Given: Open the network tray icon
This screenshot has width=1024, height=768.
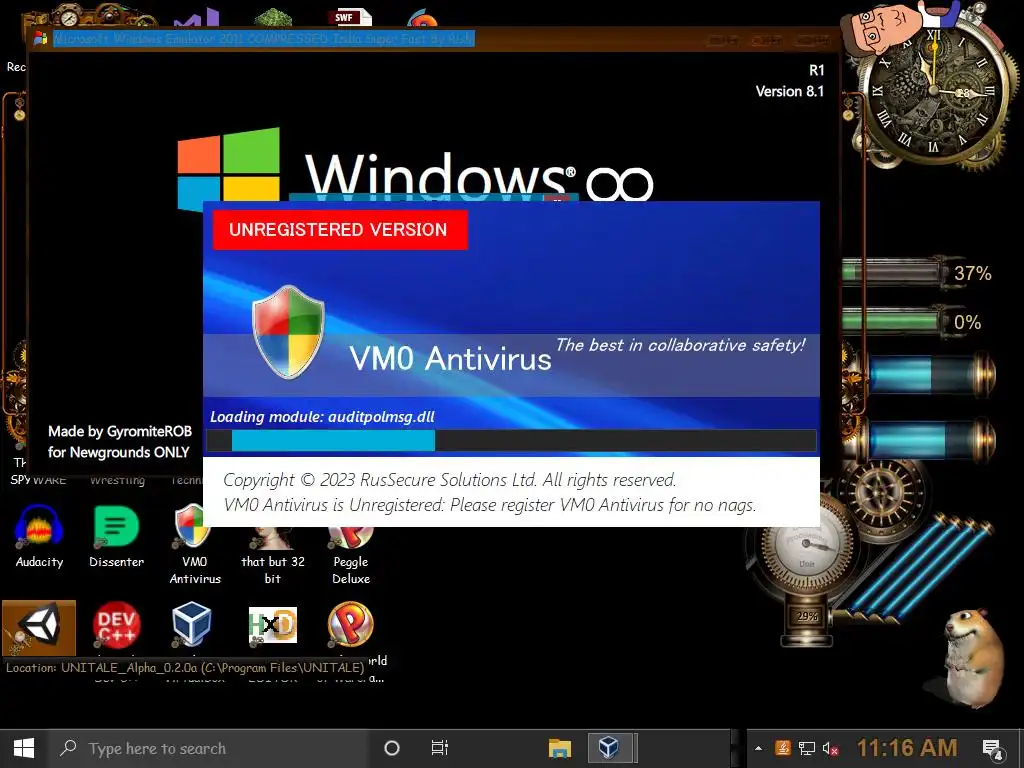Looking at the screenshot, I should [x=807, y=748].
